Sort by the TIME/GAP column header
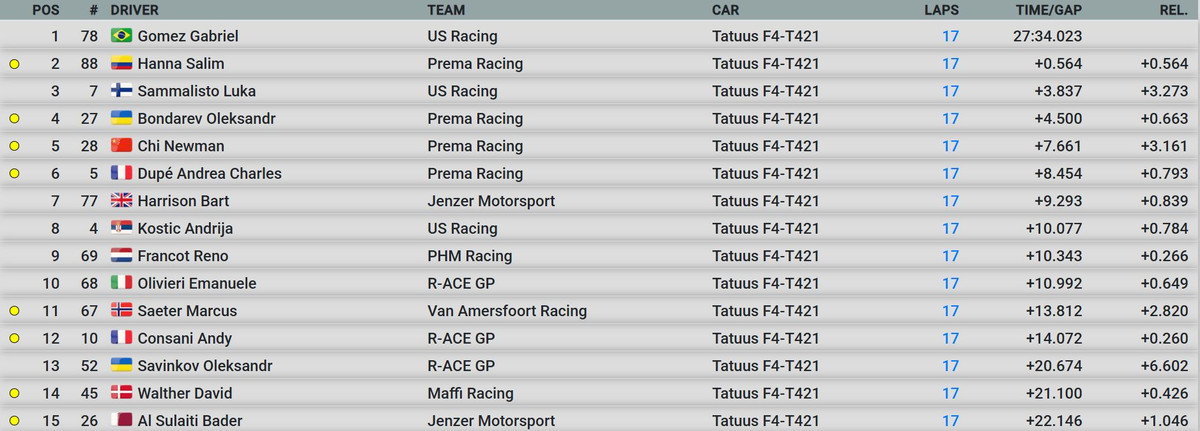This screenshot has height=431, width=1200. point(1047,10)
